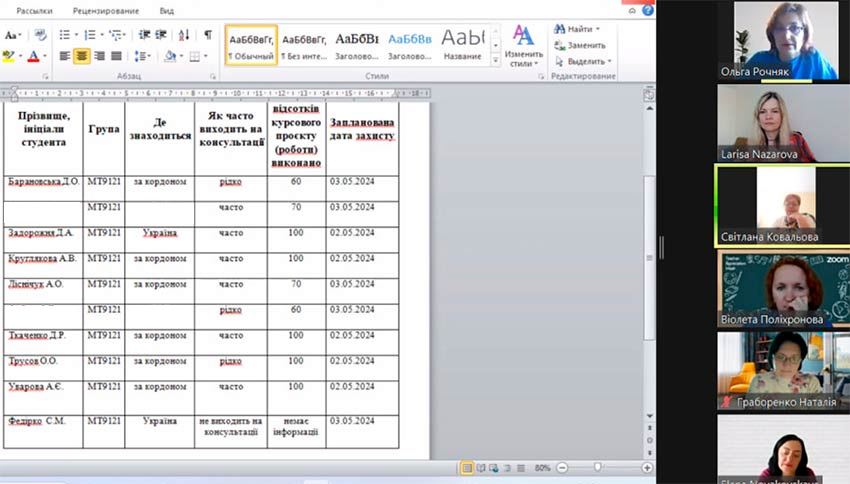
Task: Open the Рассылки ribbon tab
Action: pos(34,11)
